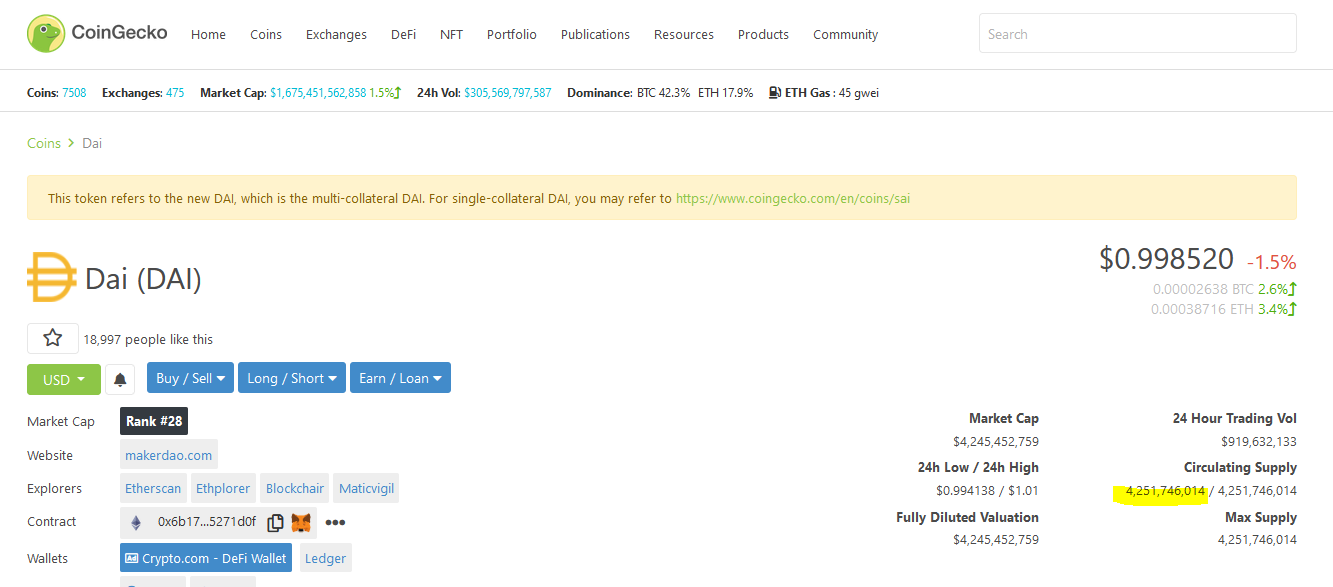Open the Publications navigation menu

(595, 34)
